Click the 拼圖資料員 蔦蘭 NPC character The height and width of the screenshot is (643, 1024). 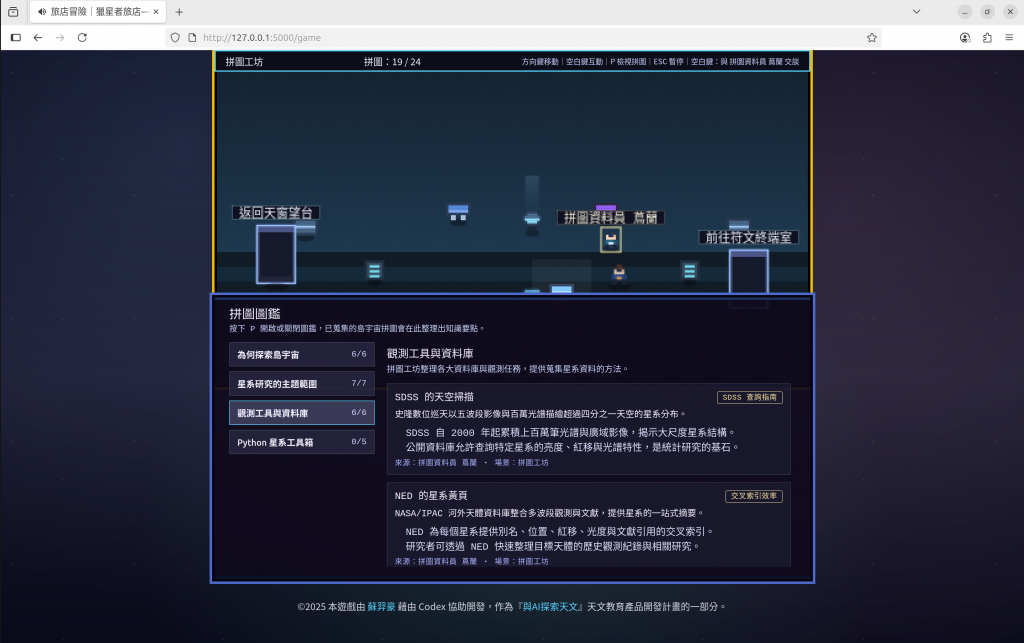click(611, 240)
